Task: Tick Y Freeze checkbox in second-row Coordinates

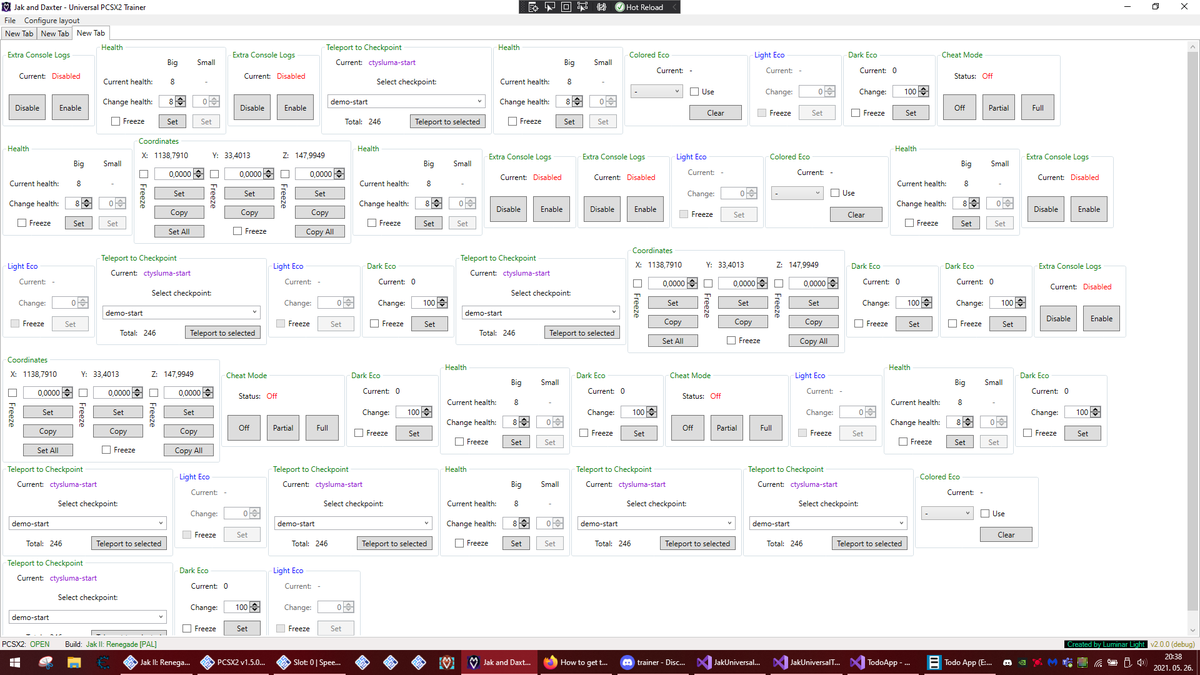Action: 214,174
